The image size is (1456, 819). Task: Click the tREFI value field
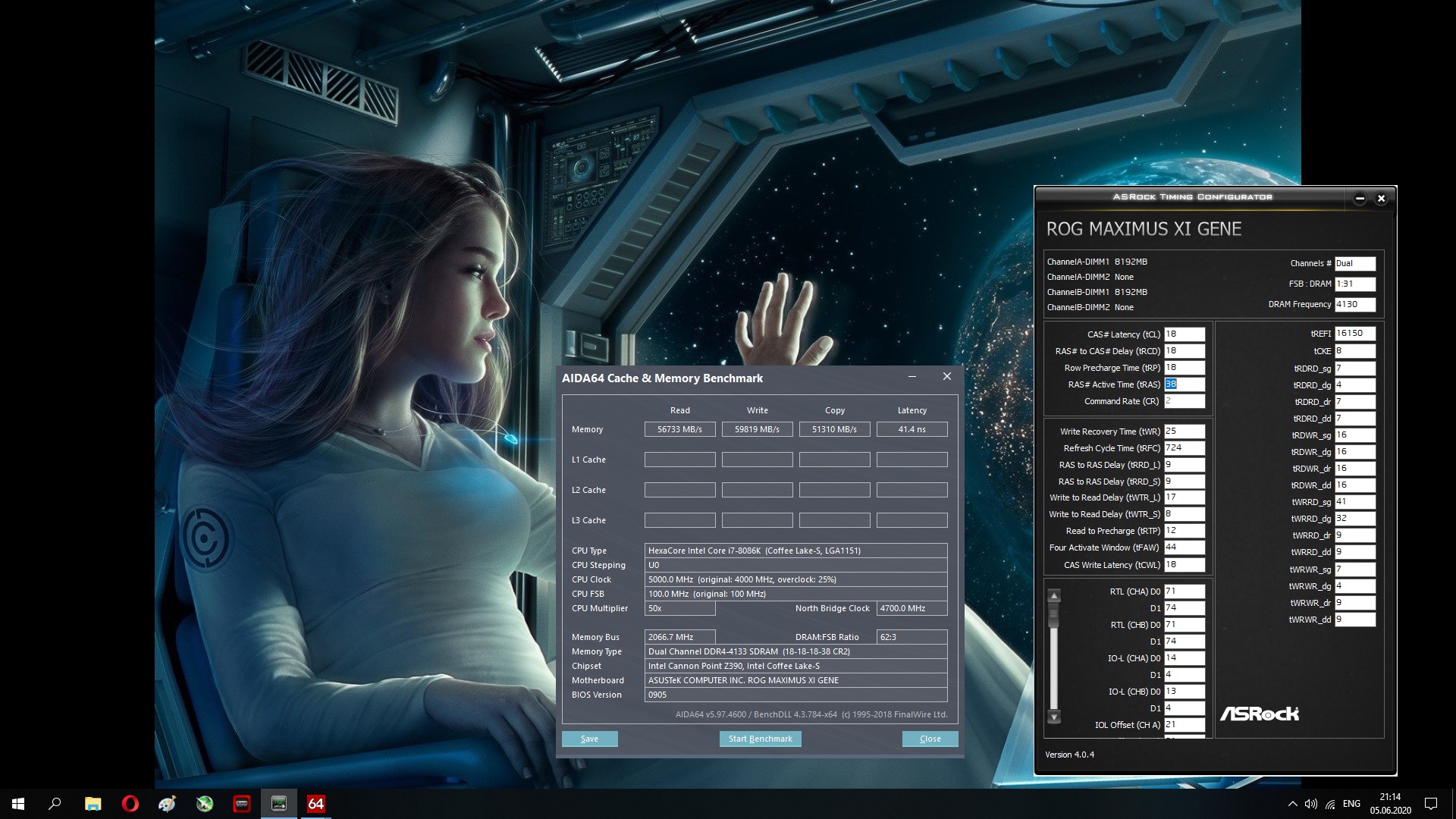(x=1354, y=334)
